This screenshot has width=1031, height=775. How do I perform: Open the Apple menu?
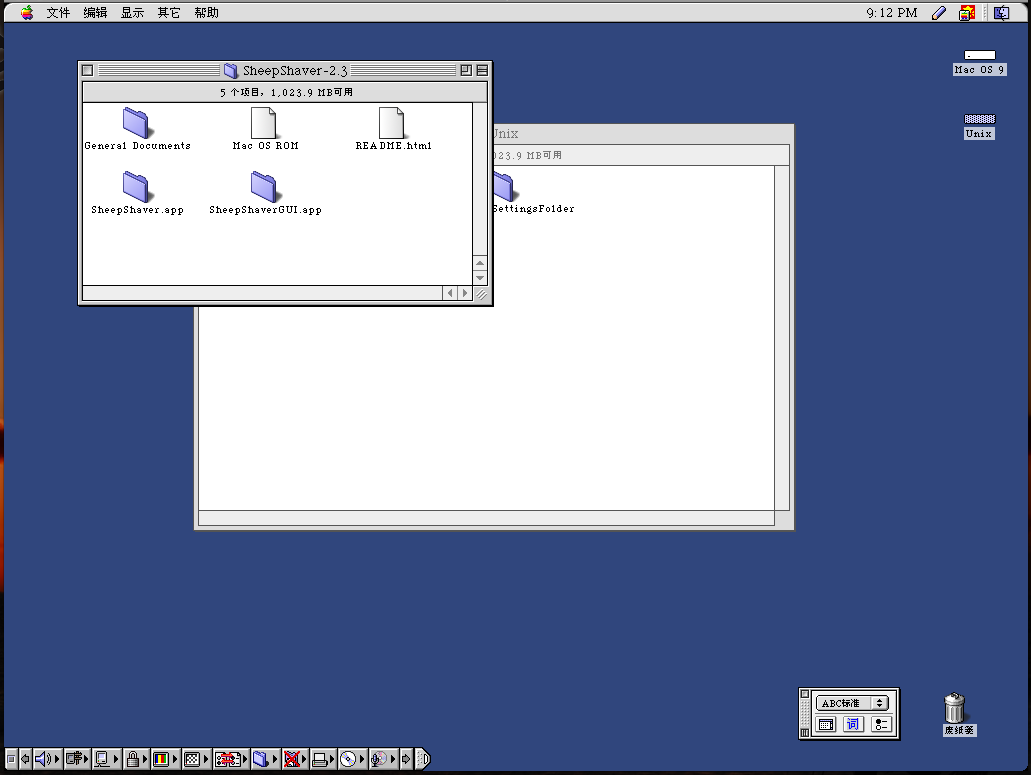click(x=27, y=12)
